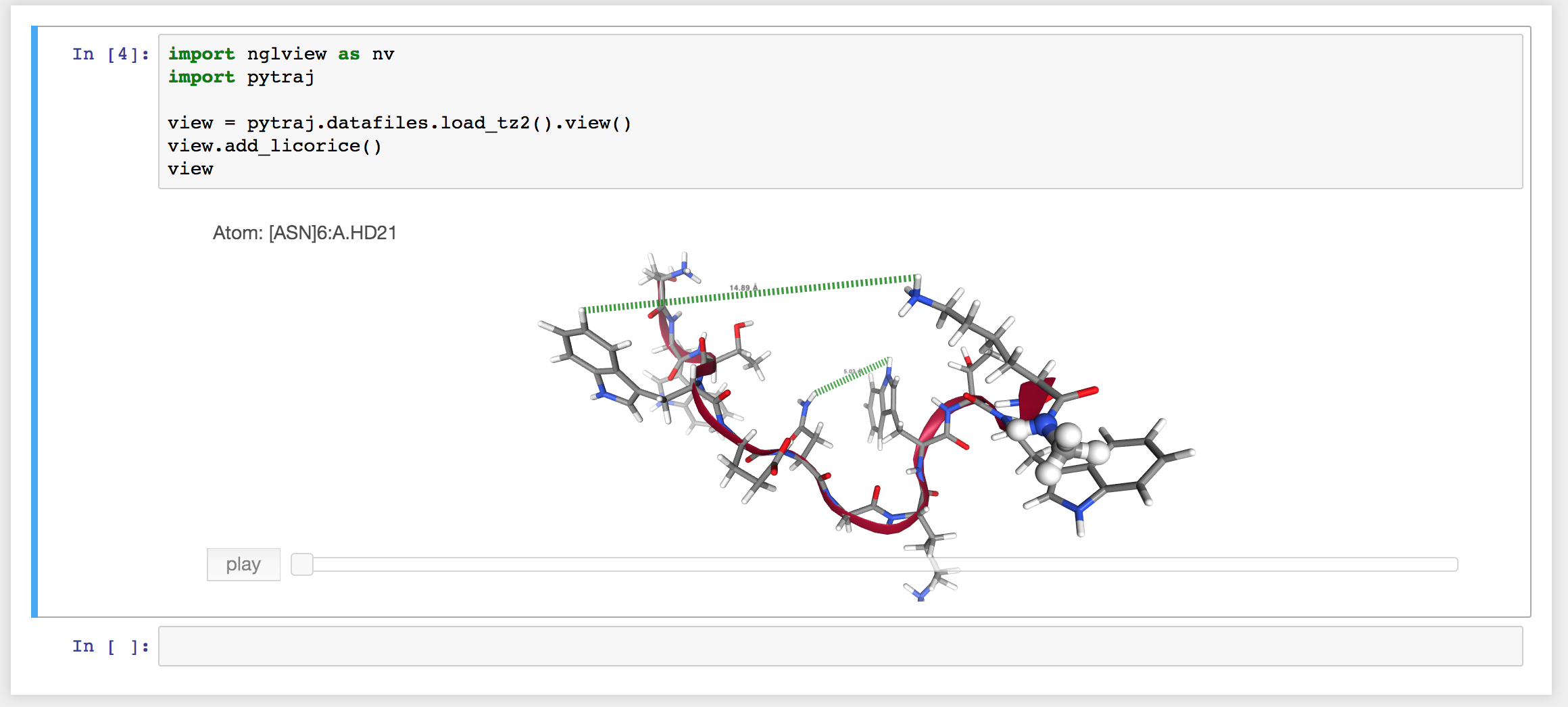This screenshot has width=1568, height=707.
Task: Click inside the empty code cell
Action: tap(840, 646)
